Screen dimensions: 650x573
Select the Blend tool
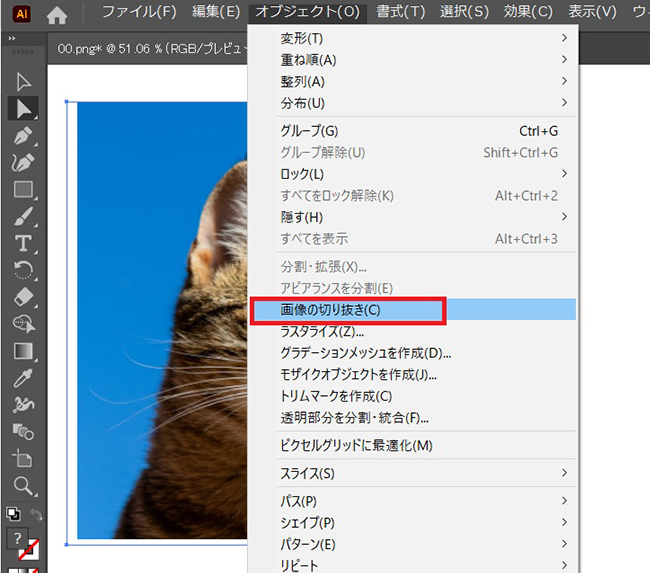23,432
